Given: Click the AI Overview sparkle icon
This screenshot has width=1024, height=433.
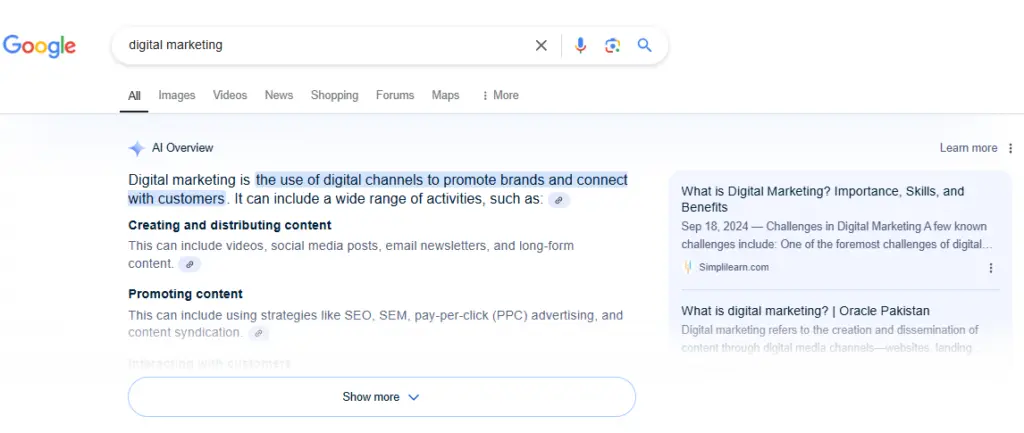Looking at the screenshot, I should pos(137,148).
